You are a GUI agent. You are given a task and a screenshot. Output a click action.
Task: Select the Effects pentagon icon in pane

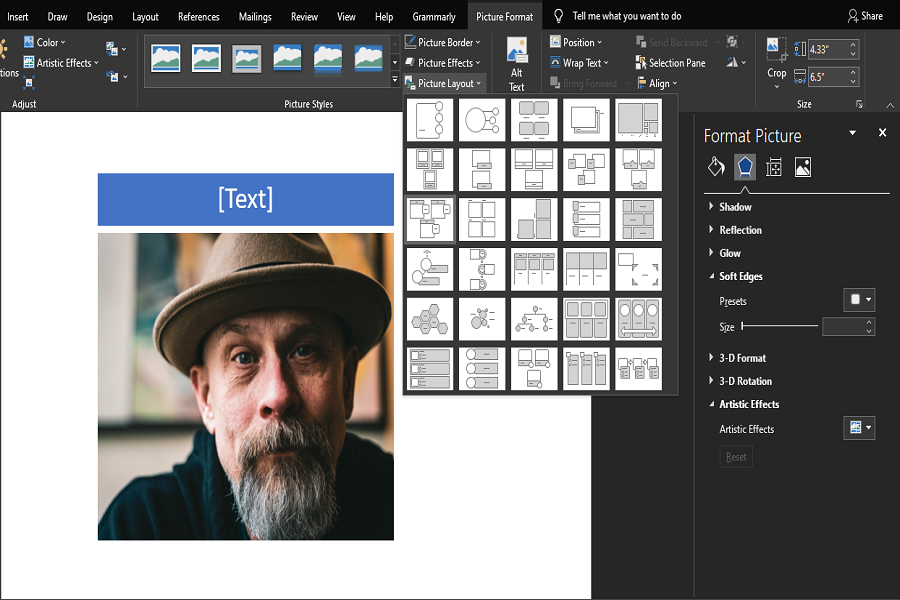pyautogui.click(x=745, y=167)
